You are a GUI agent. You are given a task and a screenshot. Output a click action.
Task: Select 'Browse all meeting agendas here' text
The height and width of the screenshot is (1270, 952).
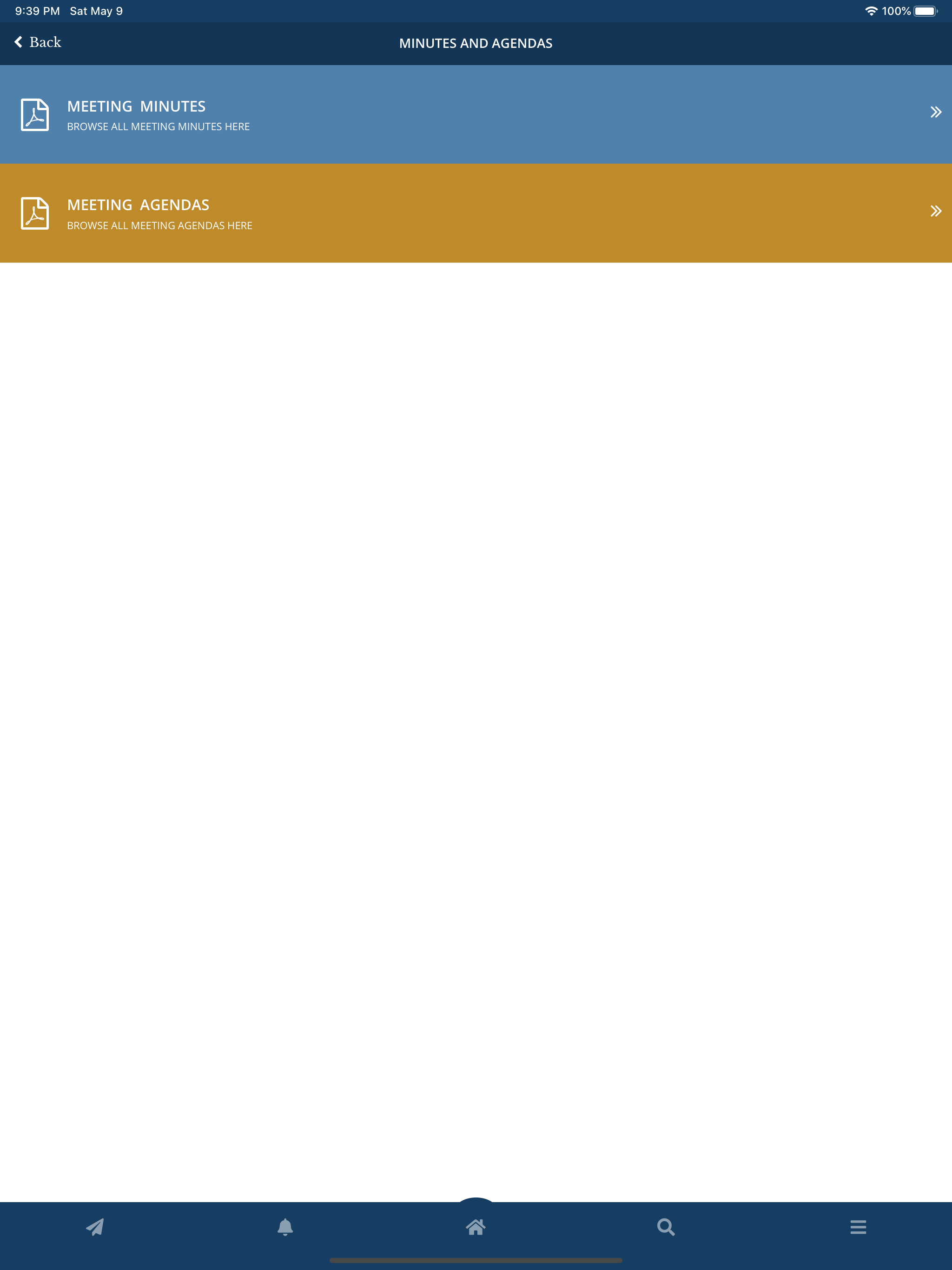pos(159,225)
